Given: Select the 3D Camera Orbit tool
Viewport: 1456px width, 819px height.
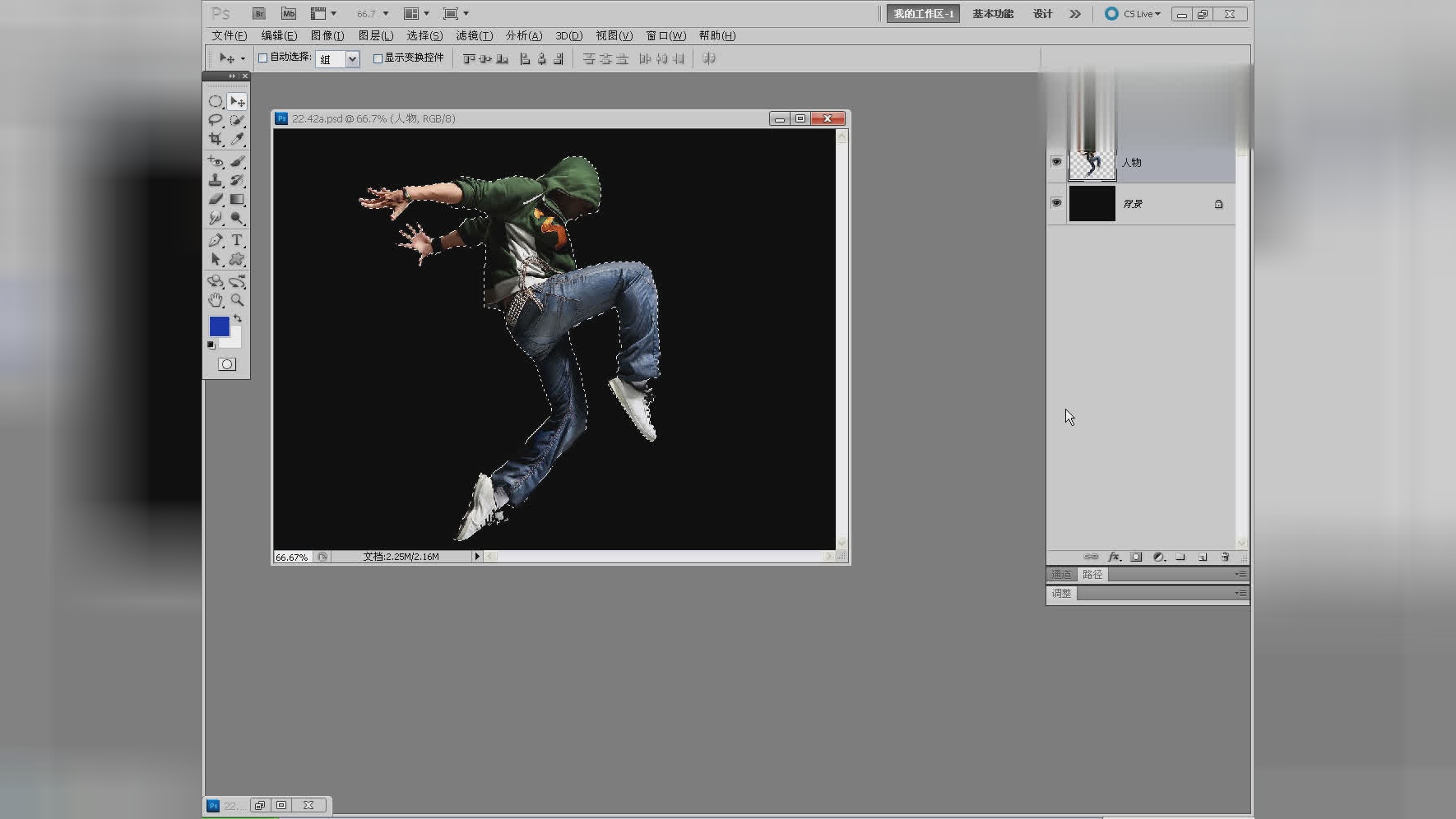Looking at the screenshot, I should click(237, 281).
